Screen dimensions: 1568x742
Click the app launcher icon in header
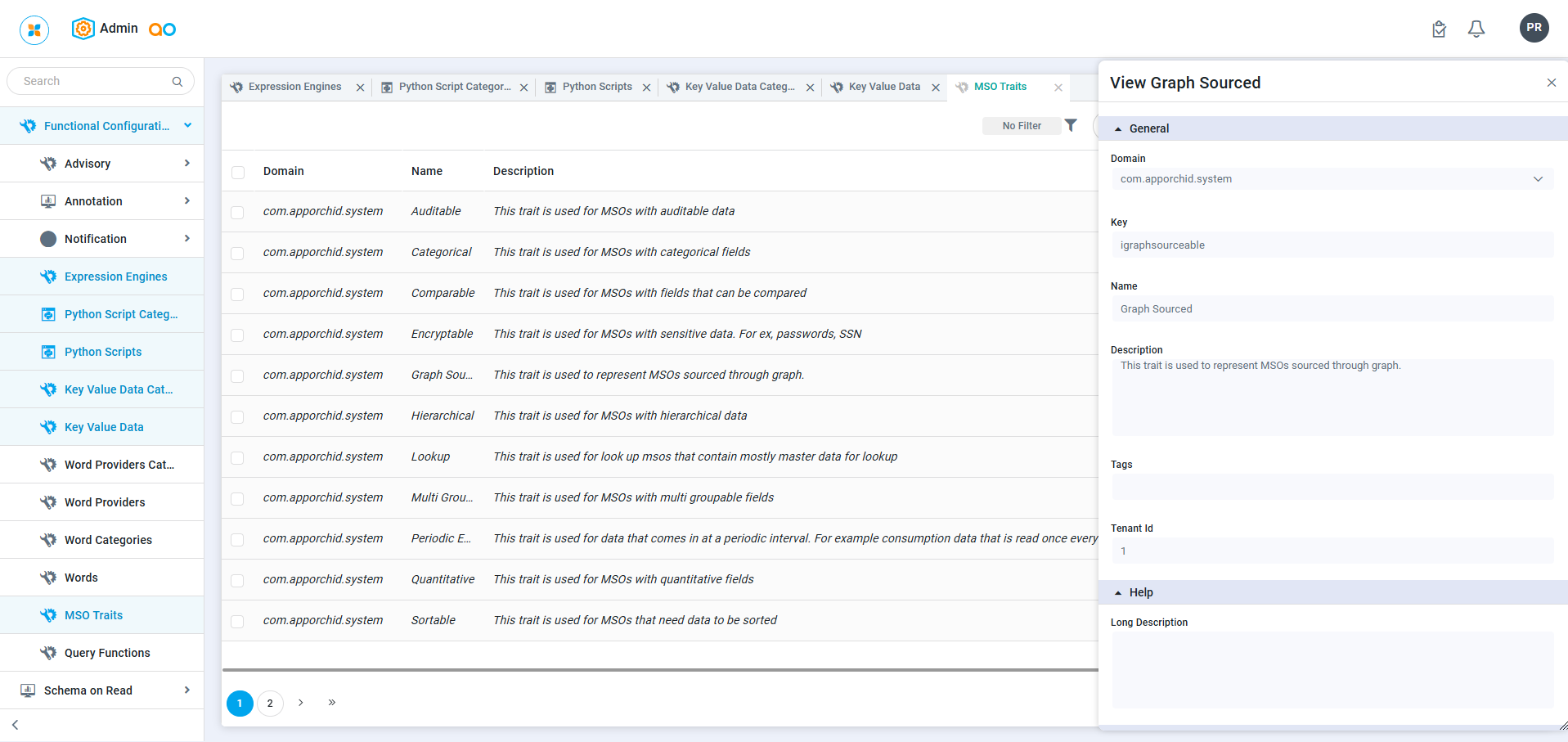pos(34,29)
